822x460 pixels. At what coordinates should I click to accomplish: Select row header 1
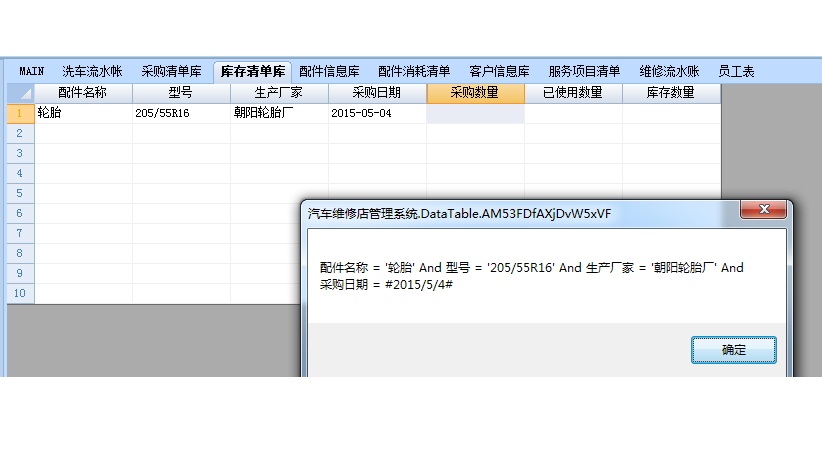point(20,113)
